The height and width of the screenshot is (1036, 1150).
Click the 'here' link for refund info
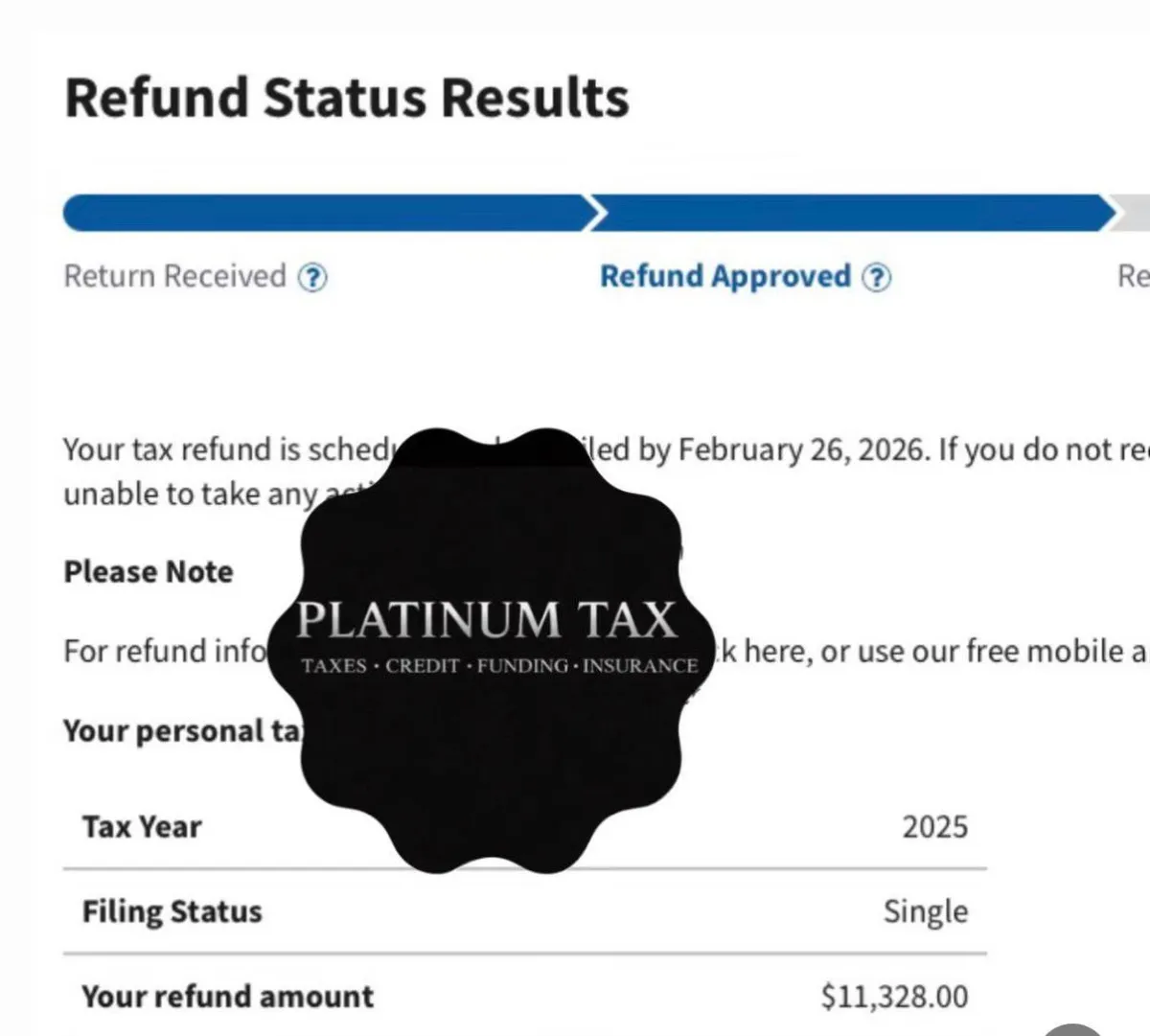click(x=776, y=652)
